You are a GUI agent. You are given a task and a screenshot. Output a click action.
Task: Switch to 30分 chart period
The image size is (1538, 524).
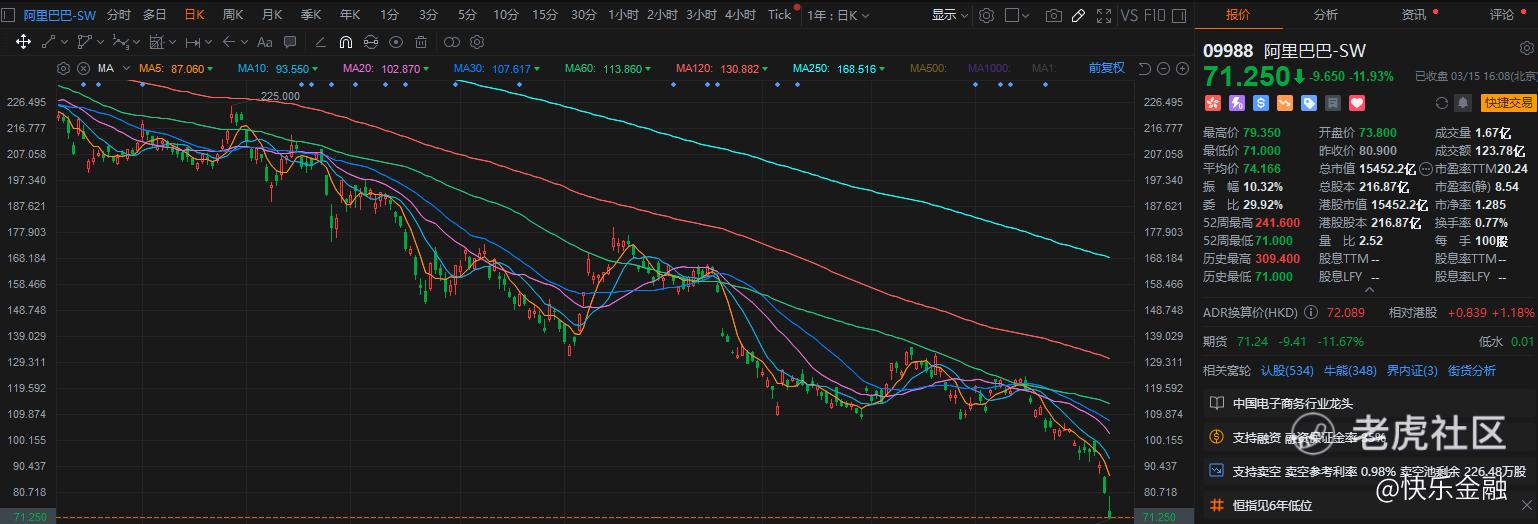click(x=583, y=15)
